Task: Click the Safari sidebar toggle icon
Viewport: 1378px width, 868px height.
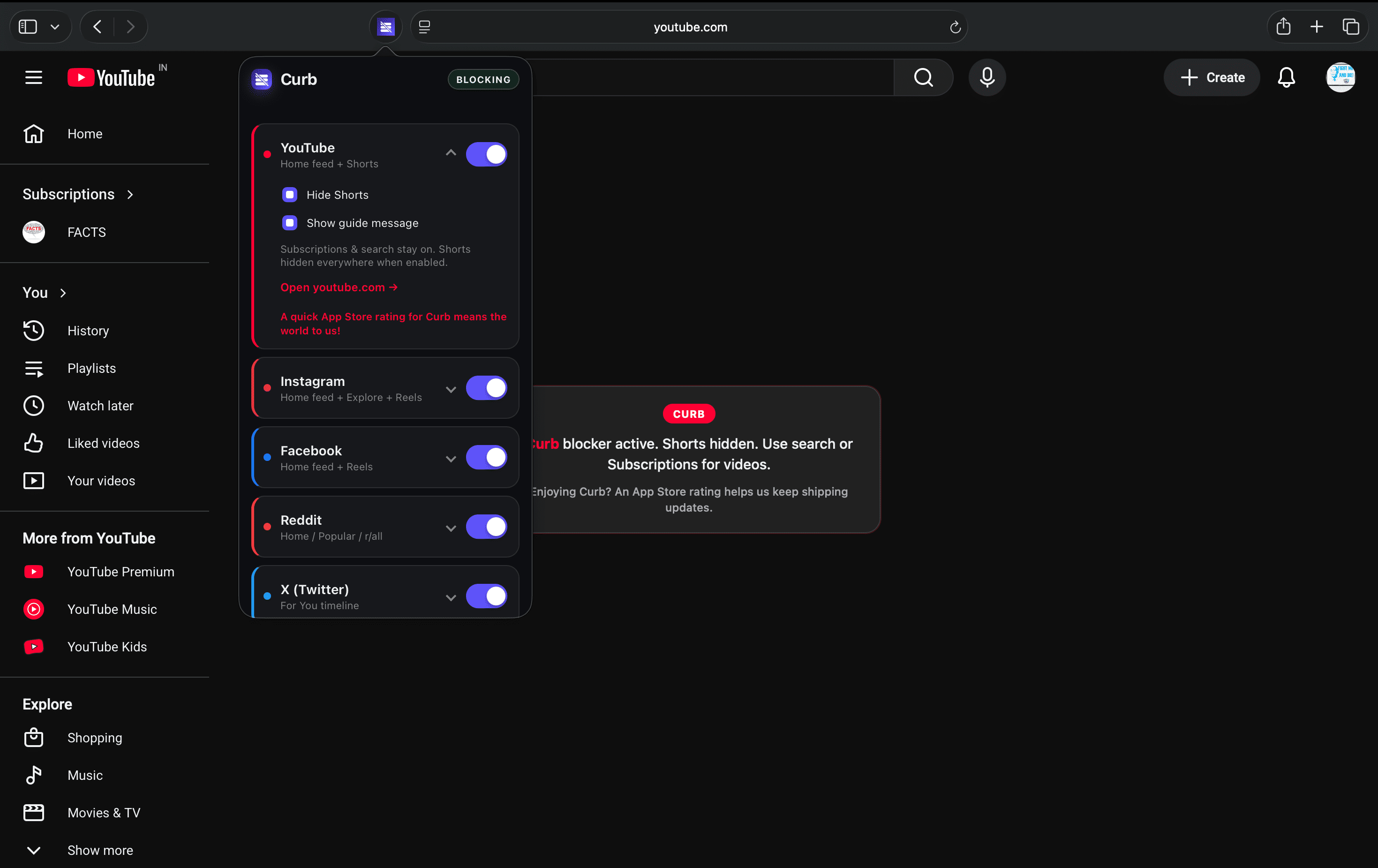Action: pyautogui.click(x=28, y=27)
